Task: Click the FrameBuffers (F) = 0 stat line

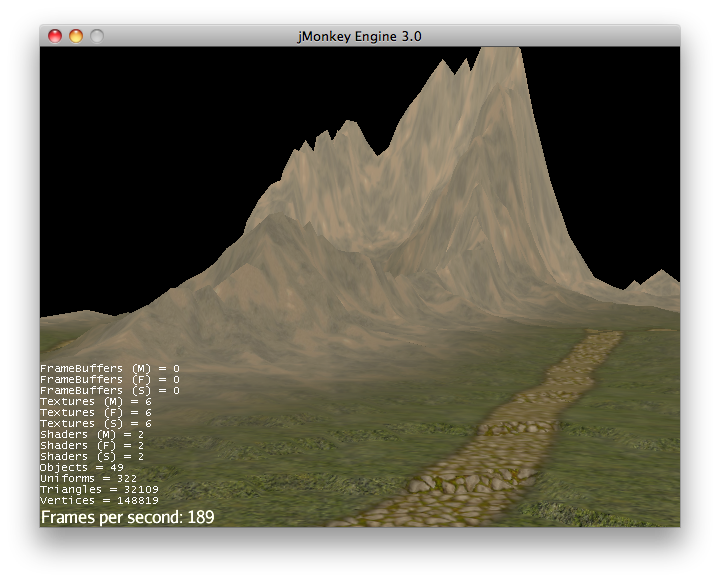Action: click(x=110, y=379)
